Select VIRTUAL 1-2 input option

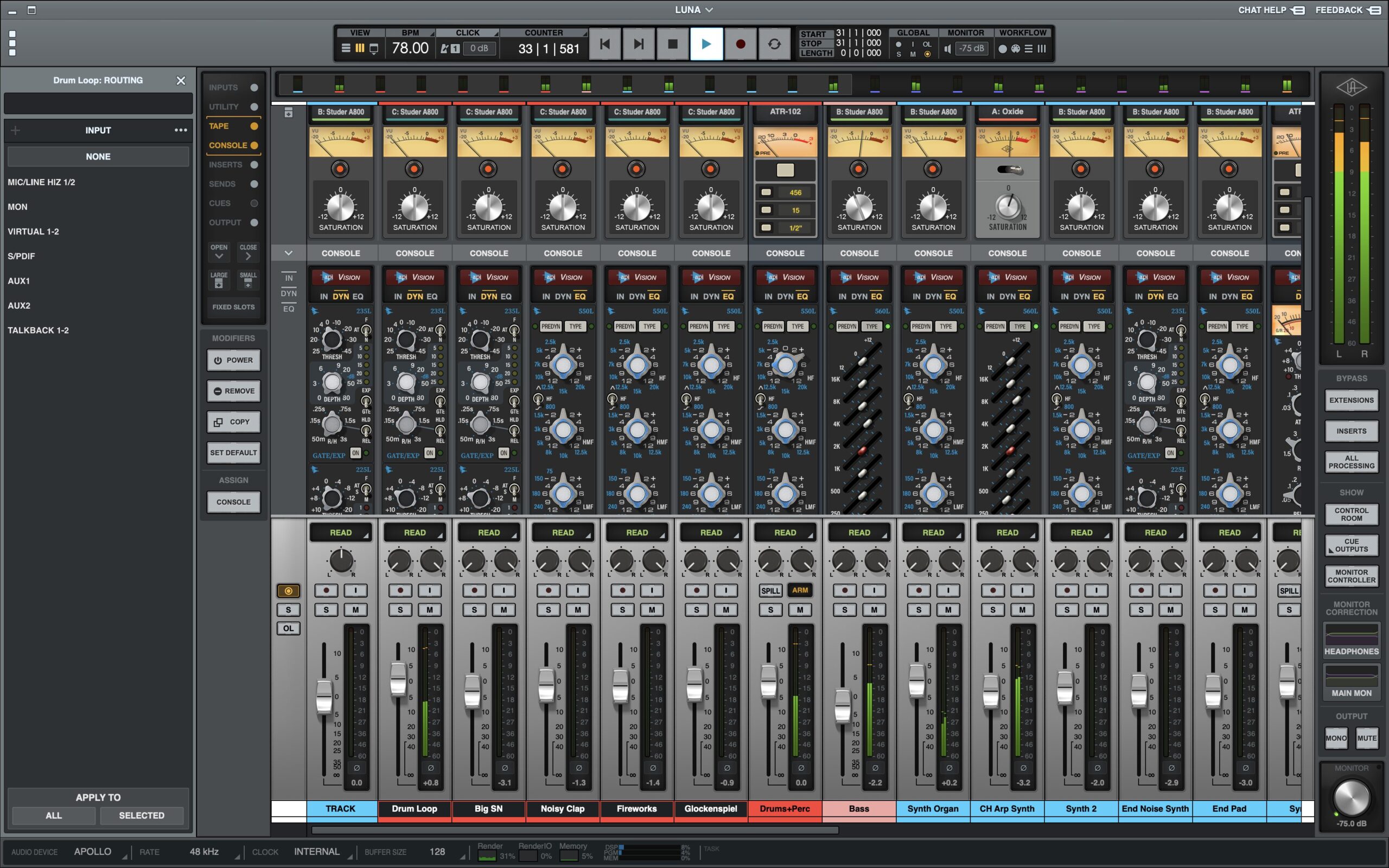pos(33,231)
